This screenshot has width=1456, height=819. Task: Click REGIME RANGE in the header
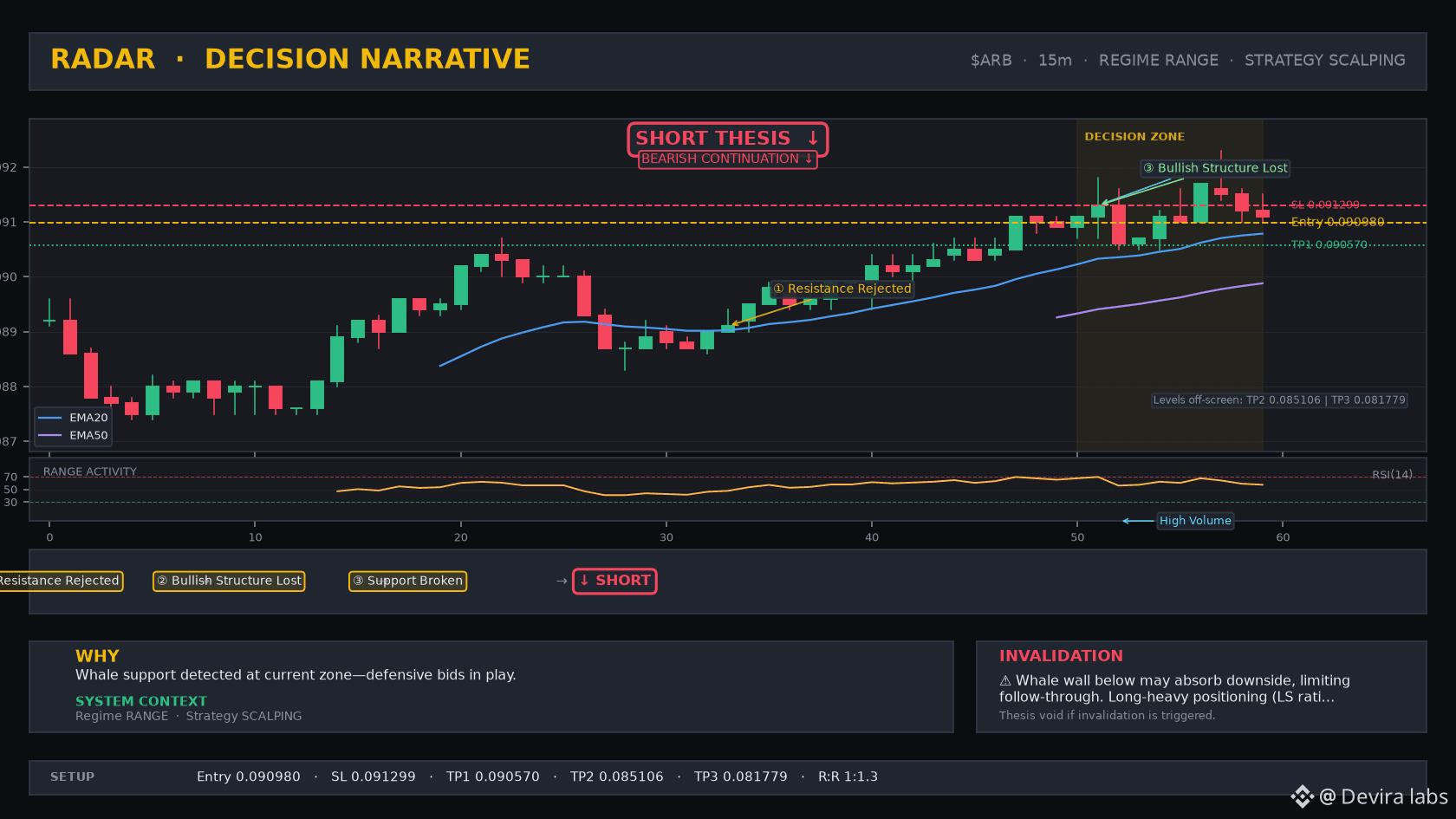(1158, 61)
